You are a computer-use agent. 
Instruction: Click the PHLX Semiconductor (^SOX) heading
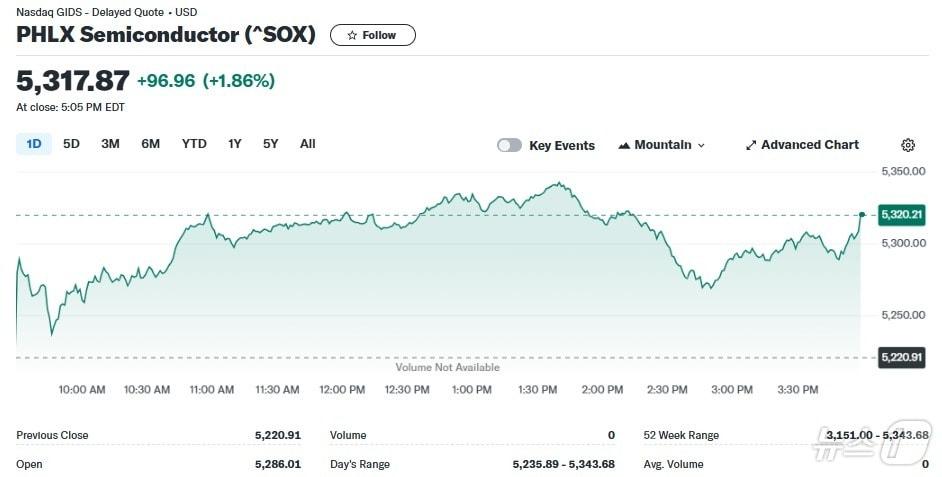tap(166, 35)
